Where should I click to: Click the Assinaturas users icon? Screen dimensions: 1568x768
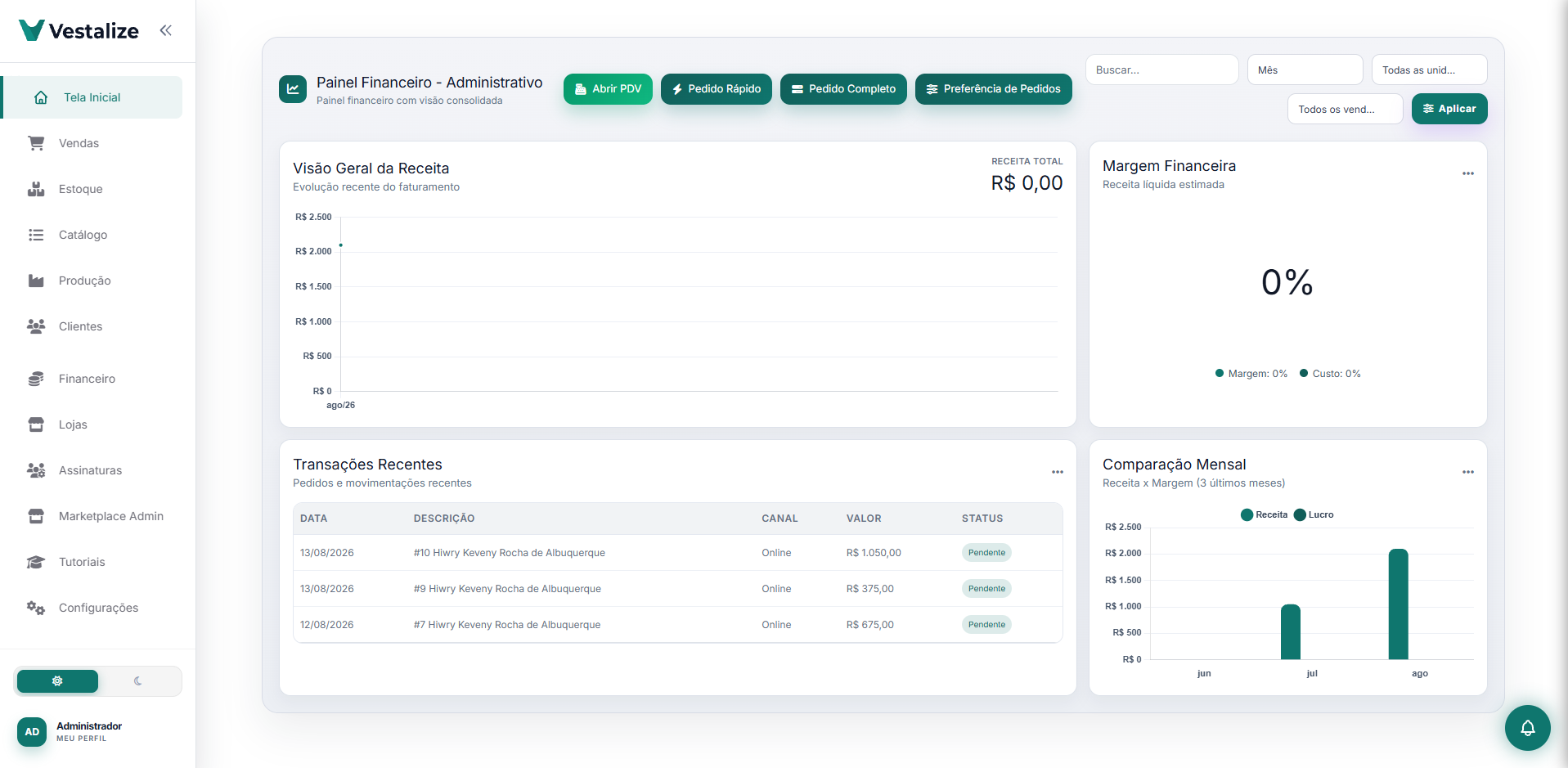36,470
